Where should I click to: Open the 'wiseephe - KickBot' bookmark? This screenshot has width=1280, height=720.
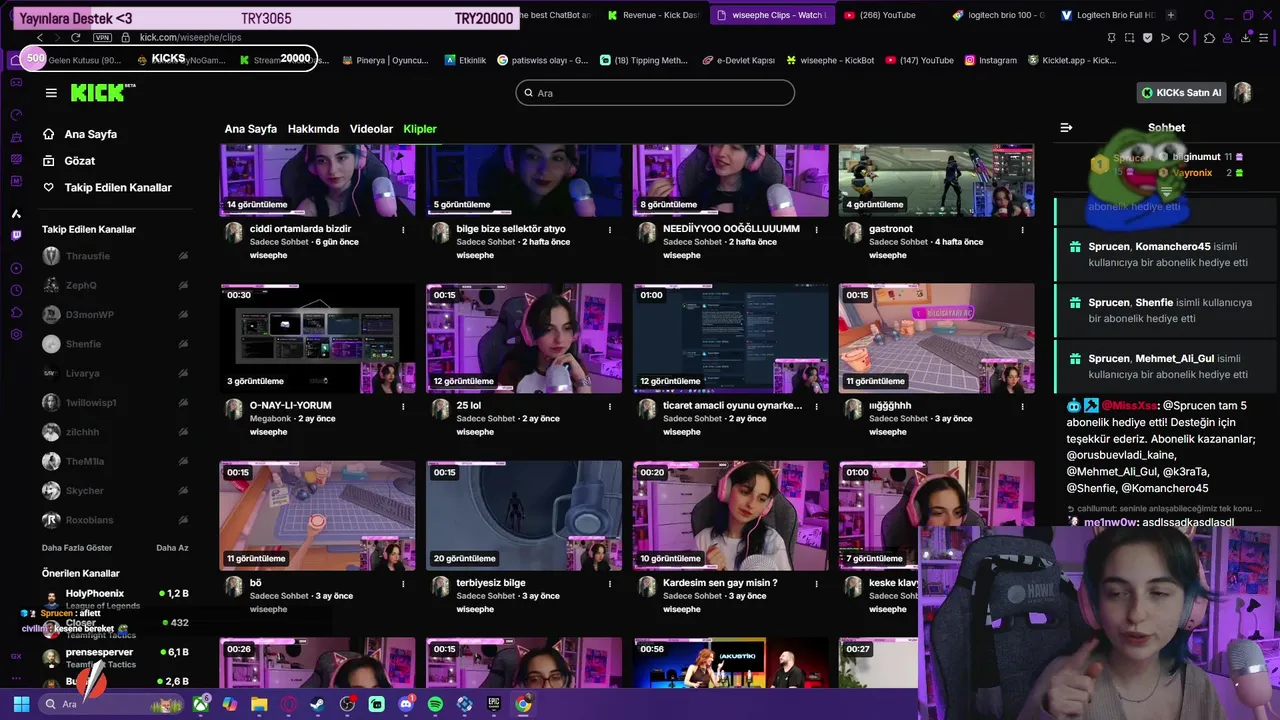pos(830,60)
